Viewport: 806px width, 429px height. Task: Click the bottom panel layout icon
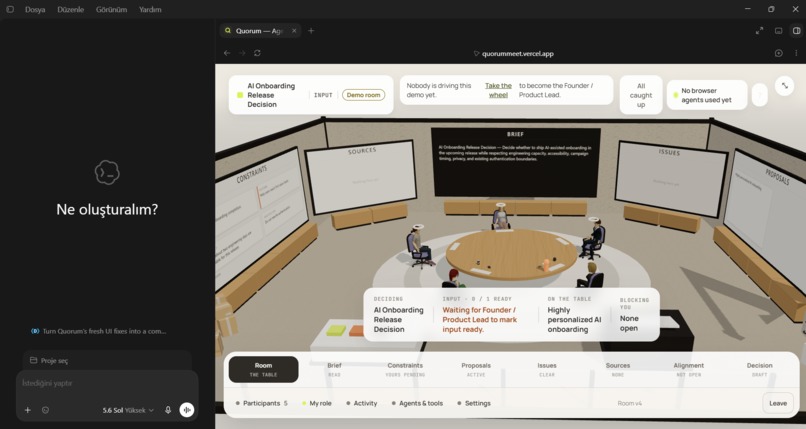tap(779, 31)
